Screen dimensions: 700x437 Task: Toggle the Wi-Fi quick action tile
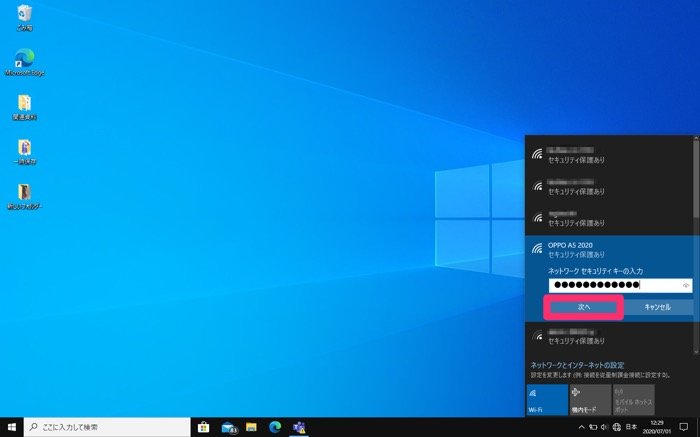point(547,400)
